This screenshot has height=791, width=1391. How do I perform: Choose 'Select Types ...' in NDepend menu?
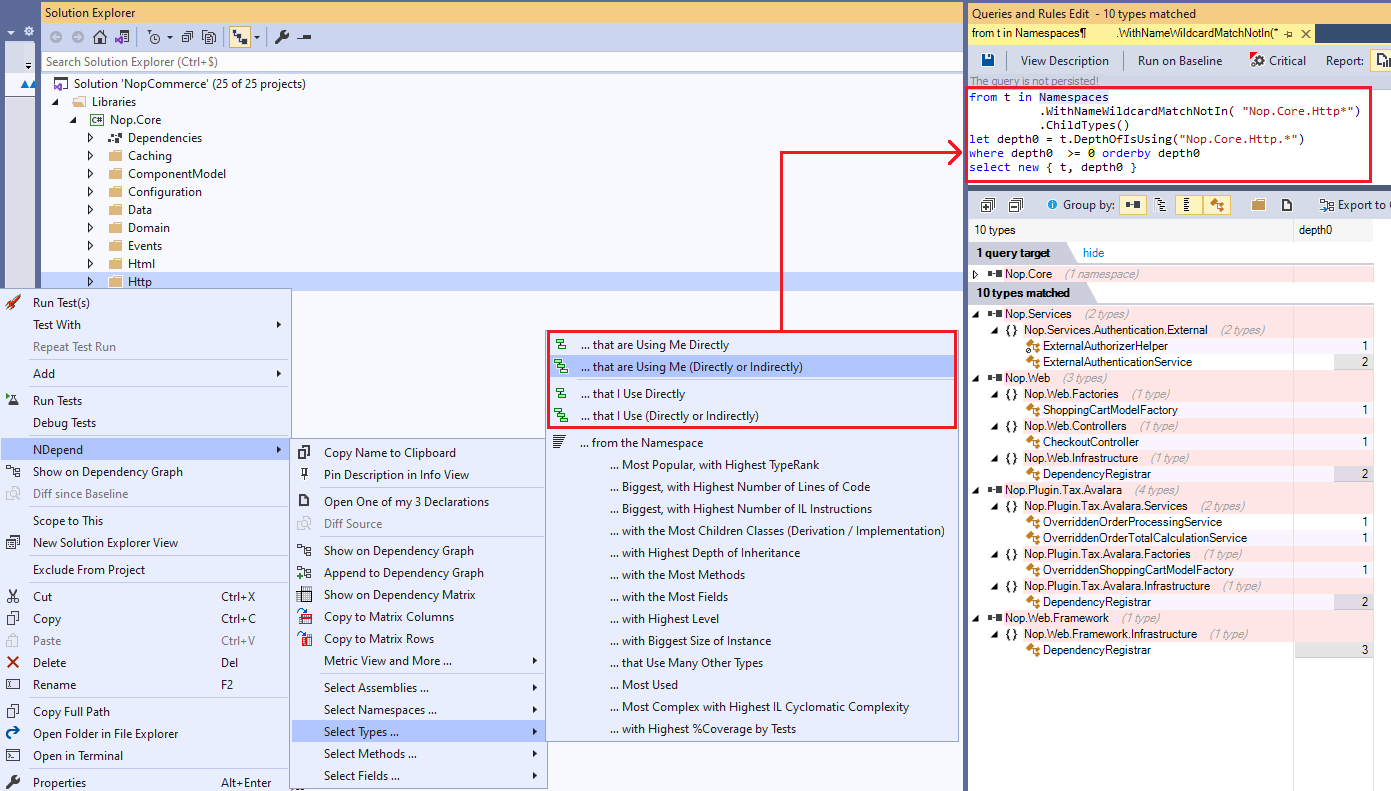point(418,731)
